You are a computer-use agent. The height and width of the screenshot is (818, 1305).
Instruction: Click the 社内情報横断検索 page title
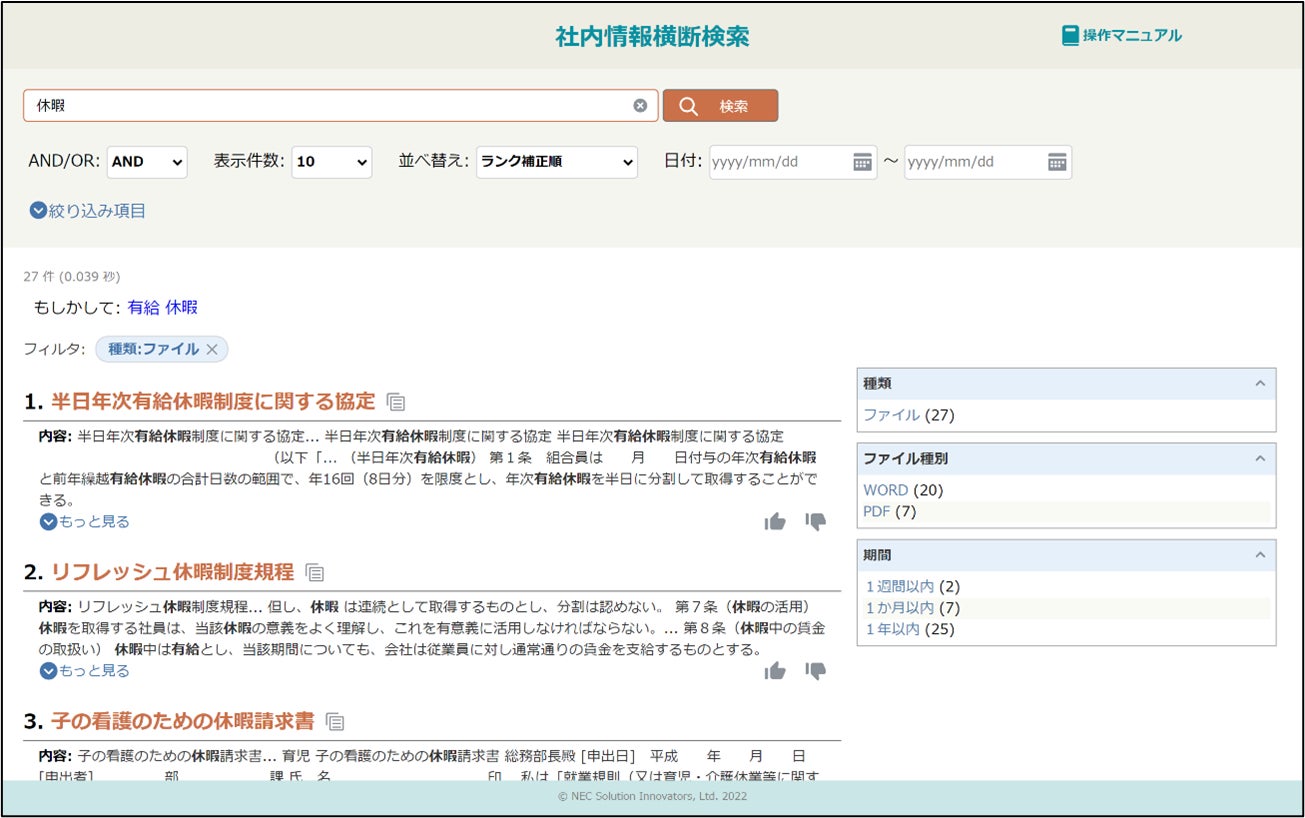pyautogui.click(x=652, y=37)
